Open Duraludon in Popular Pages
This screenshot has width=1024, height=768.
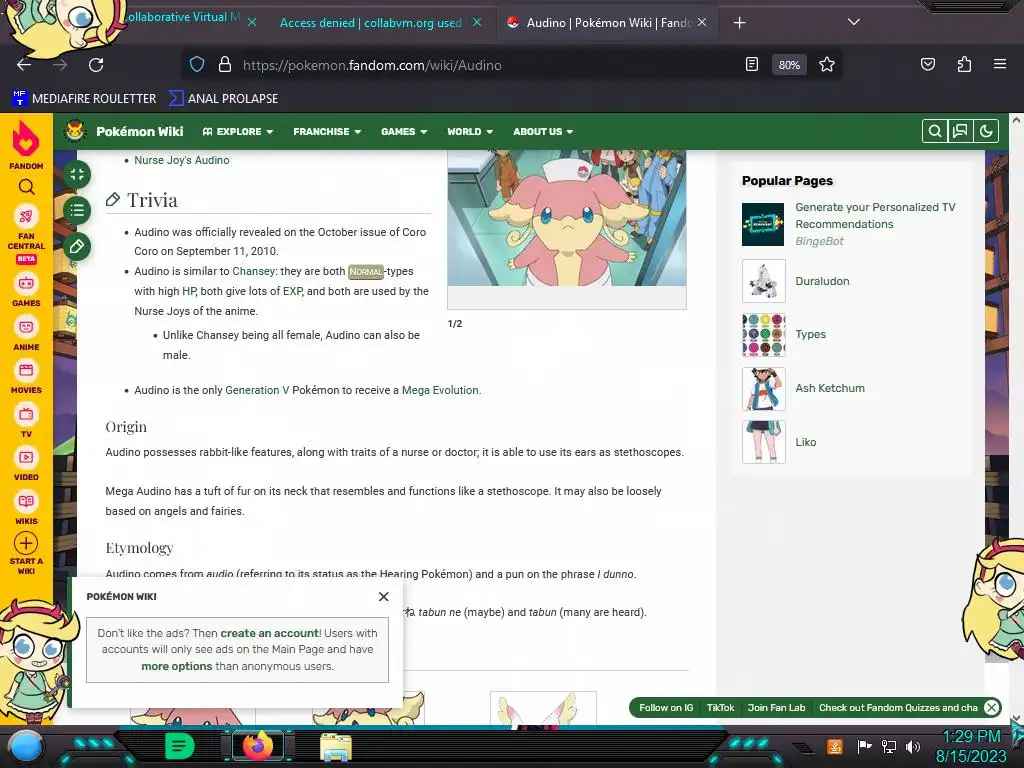pyautogui.click(x=822, y=281)
